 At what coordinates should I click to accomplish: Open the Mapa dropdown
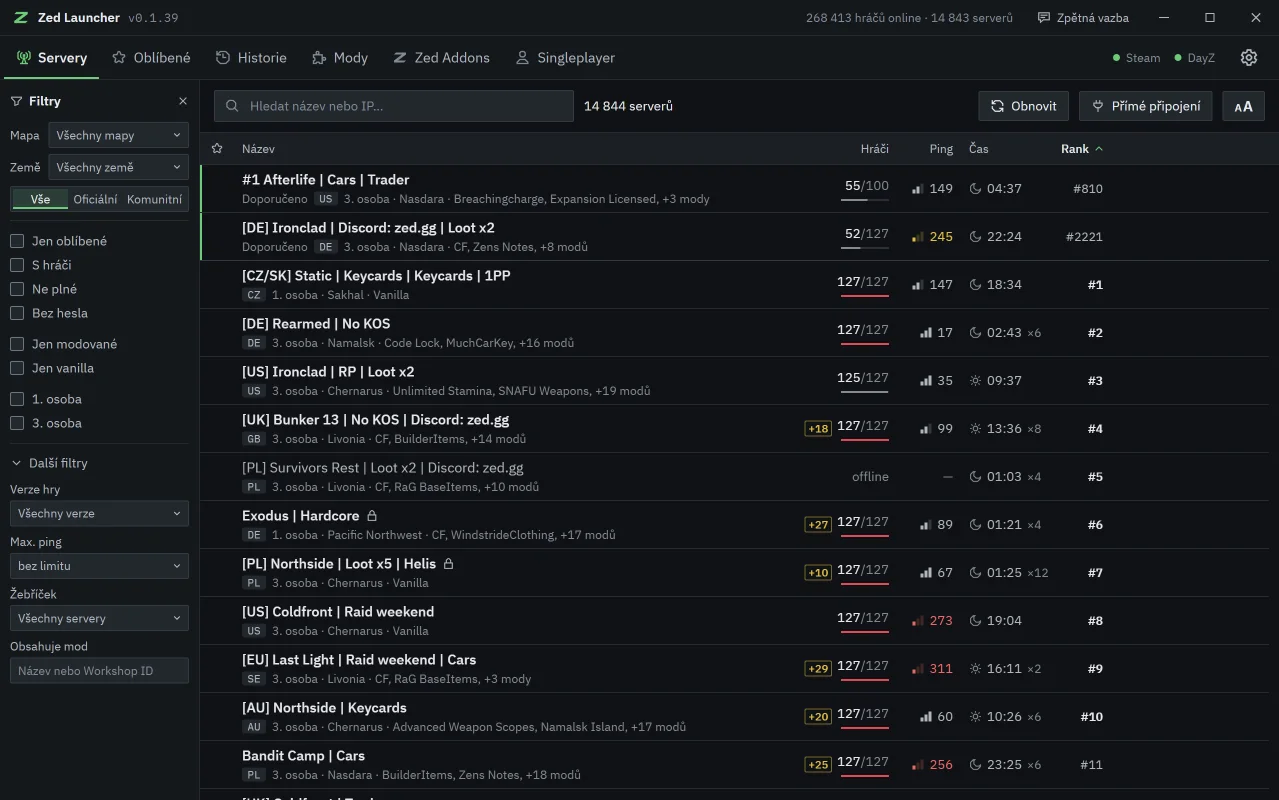(x=118, y=135)
